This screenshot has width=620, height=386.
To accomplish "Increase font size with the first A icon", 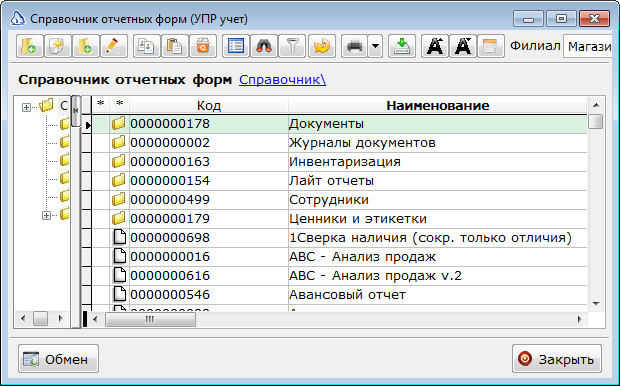I will [x=435, y=46].
